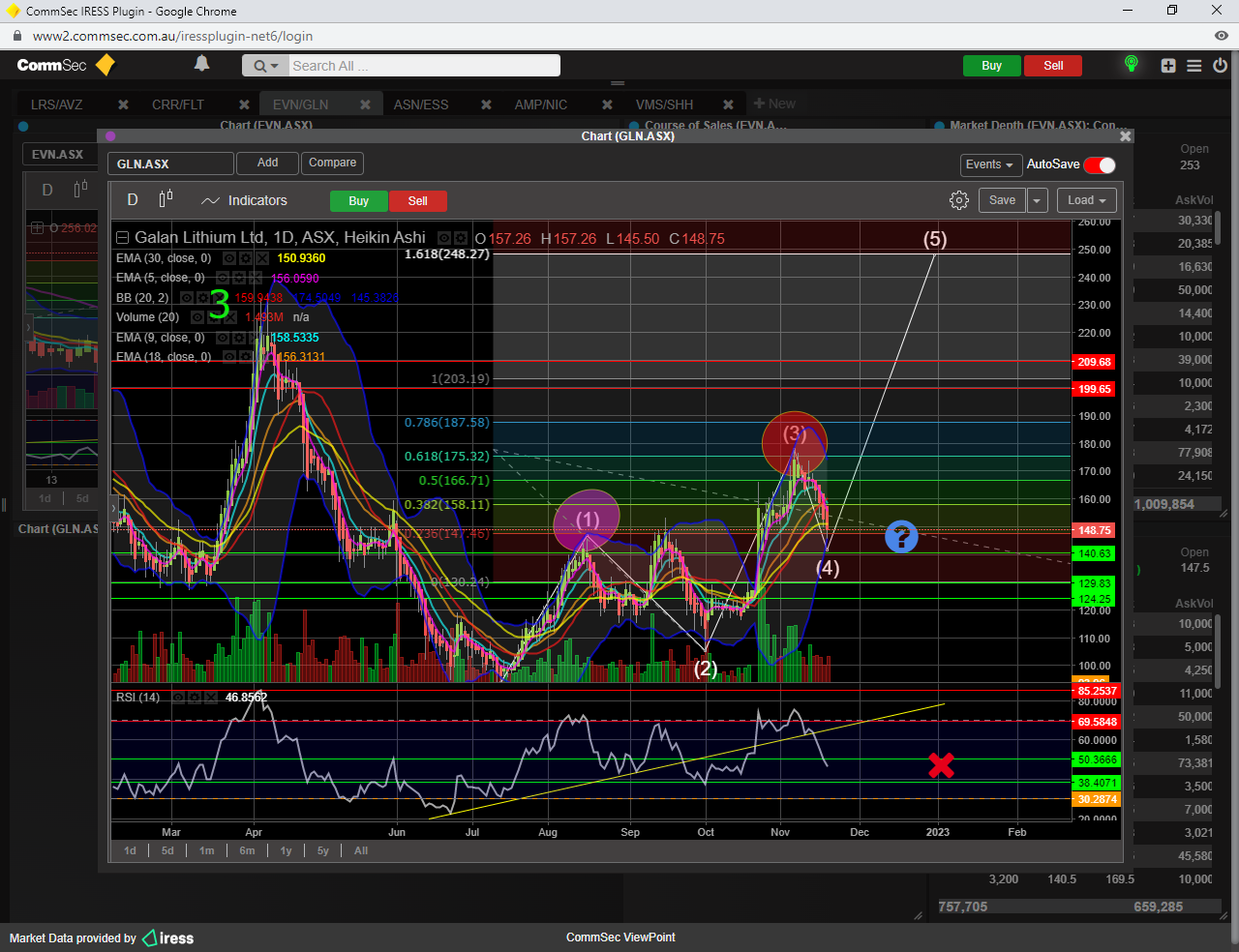Open settings for EMA (9, close, 0)
The image size is (1239, 952).
[239, 338]
